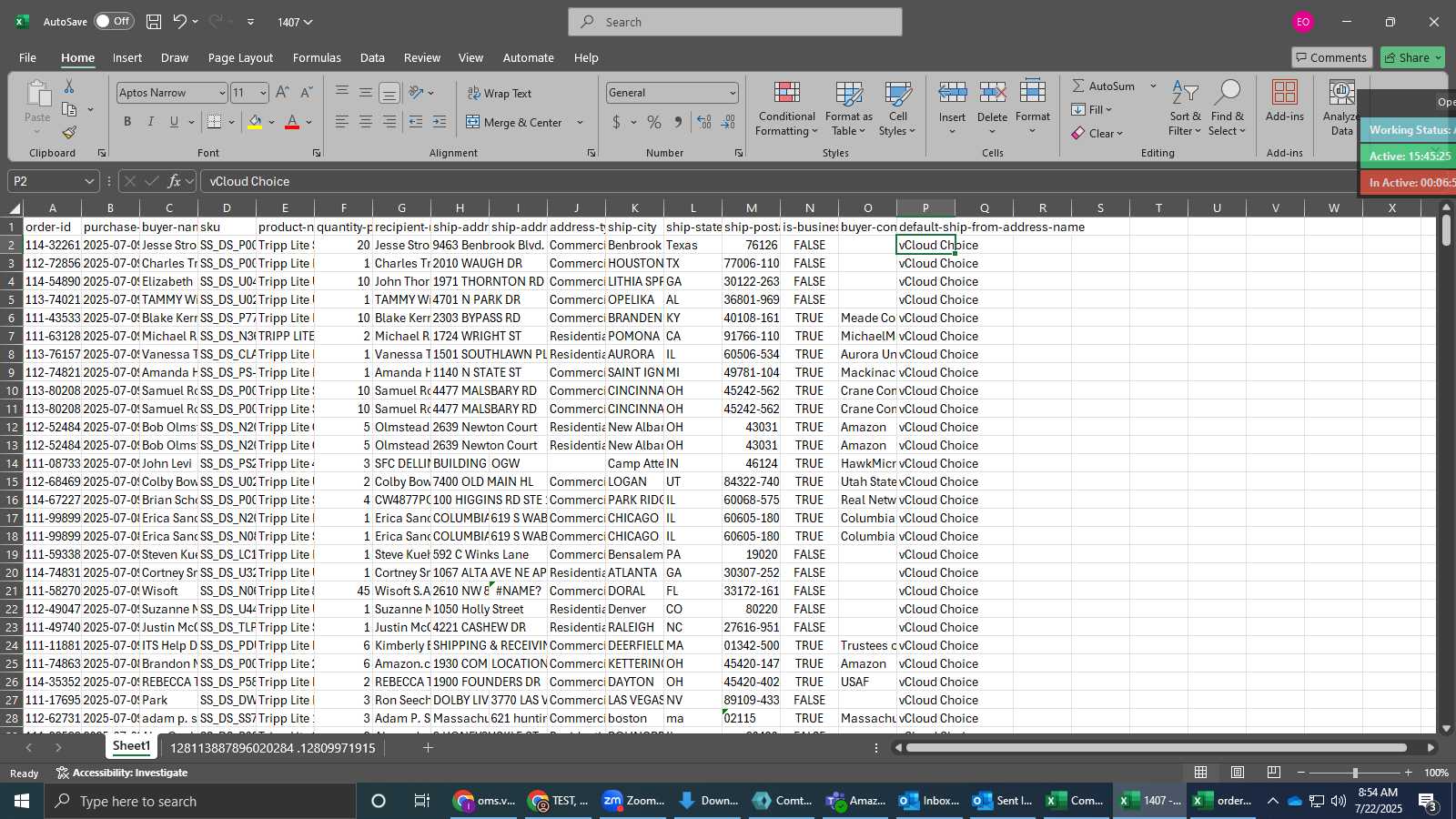Image resolution: width=1456 pixels, height=819 pixels.
Task: Switch to Page Break Preview icon
Action: coord(1274,773)
